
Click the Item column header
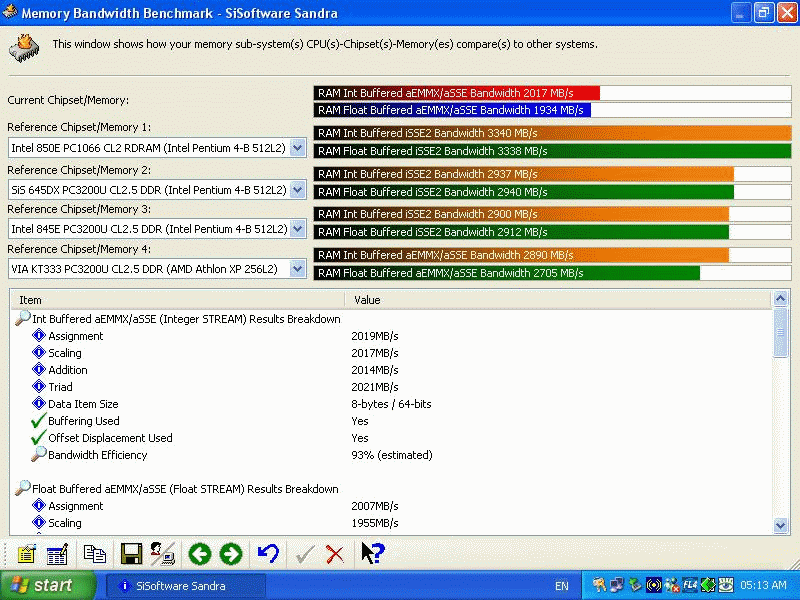(100, 299)
